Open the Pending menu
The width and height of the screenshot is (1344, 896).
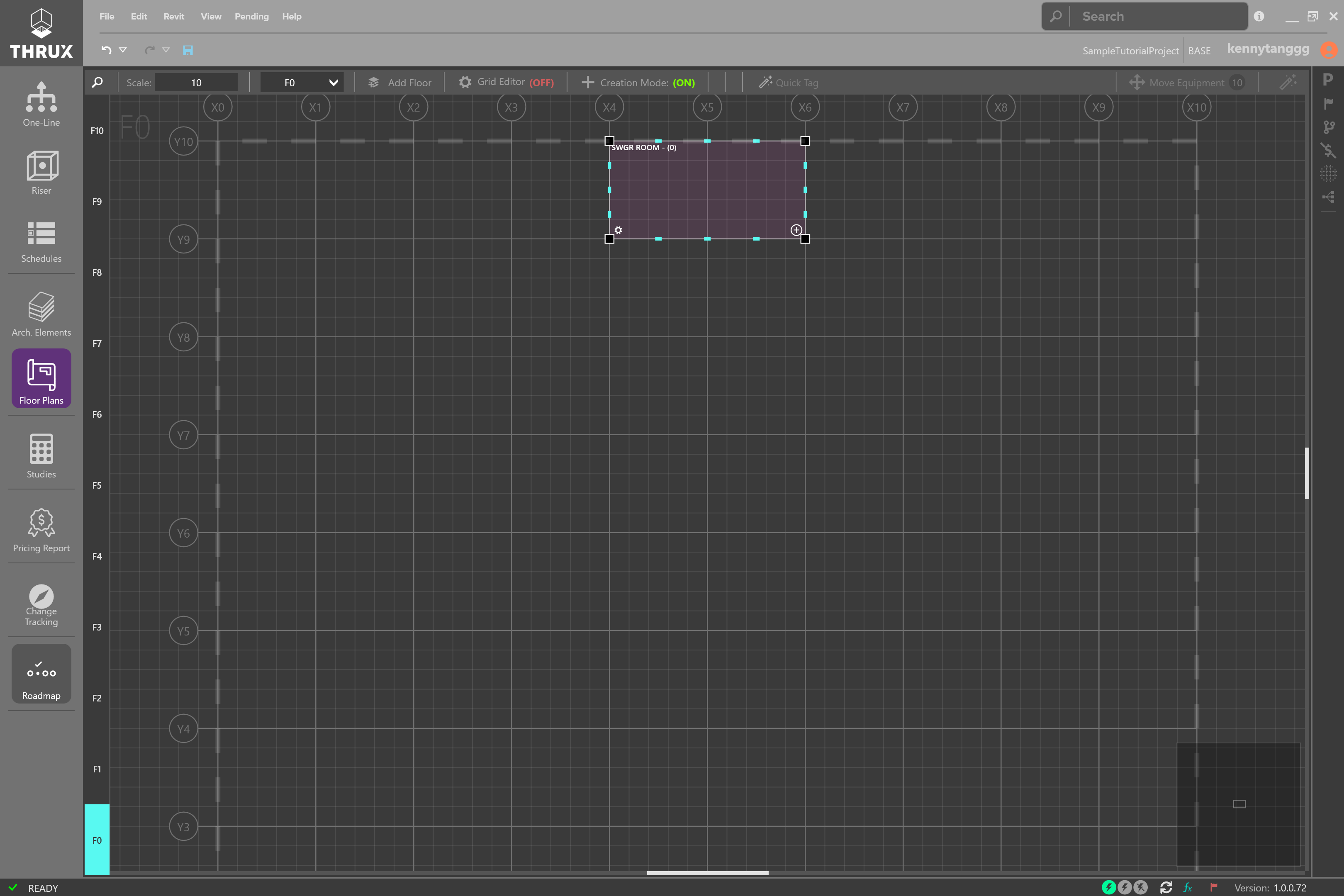(251, 17)
